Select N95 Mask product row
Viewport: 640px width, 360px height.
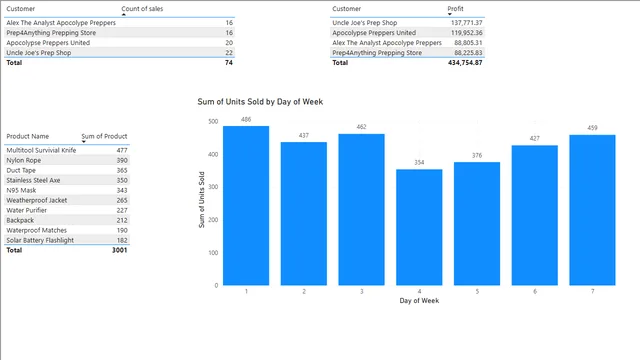pos(67,190)
